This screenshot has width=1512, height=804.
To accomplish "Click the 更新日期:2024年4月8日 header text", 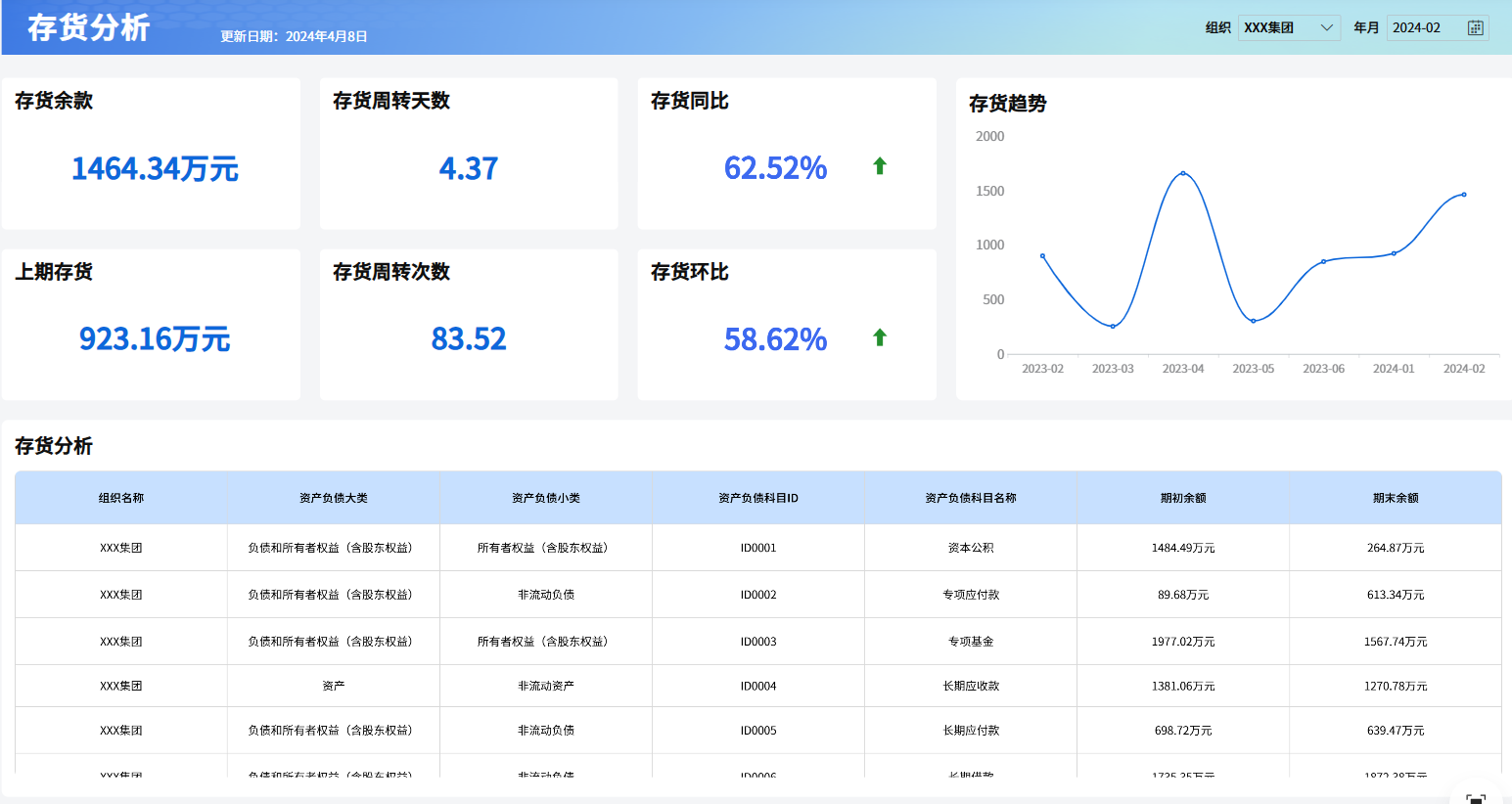I will [294, 36].
